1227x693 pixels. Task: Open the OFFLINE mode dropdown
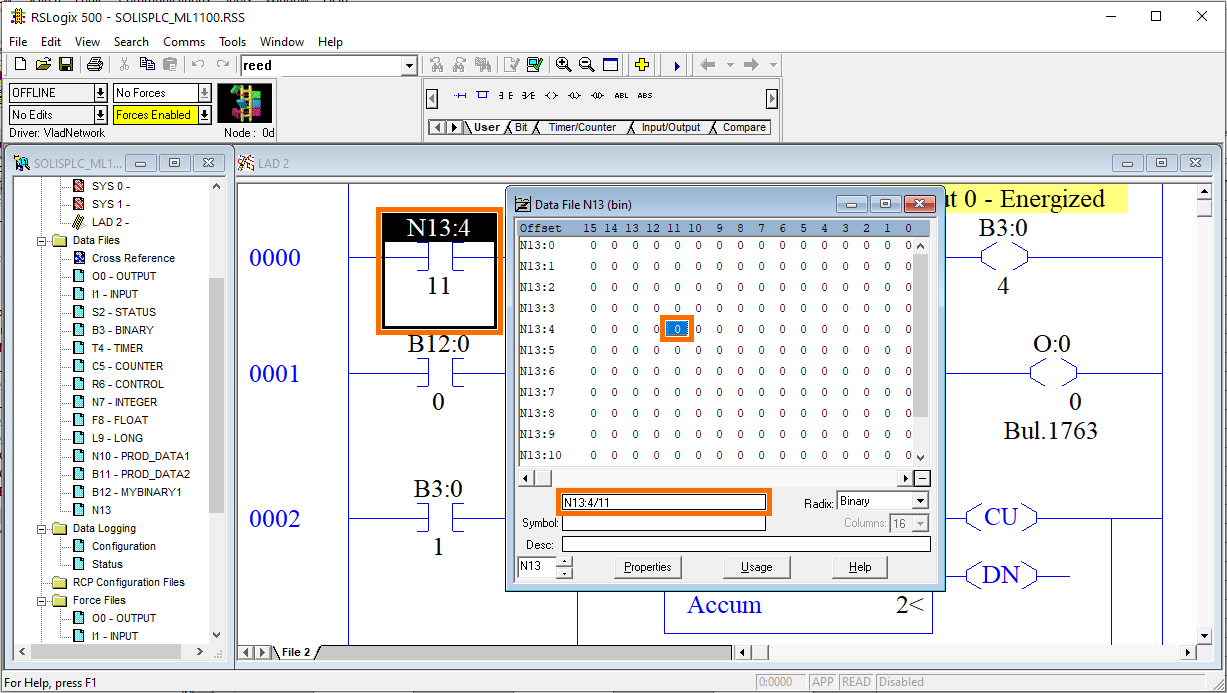coord(100,93)
